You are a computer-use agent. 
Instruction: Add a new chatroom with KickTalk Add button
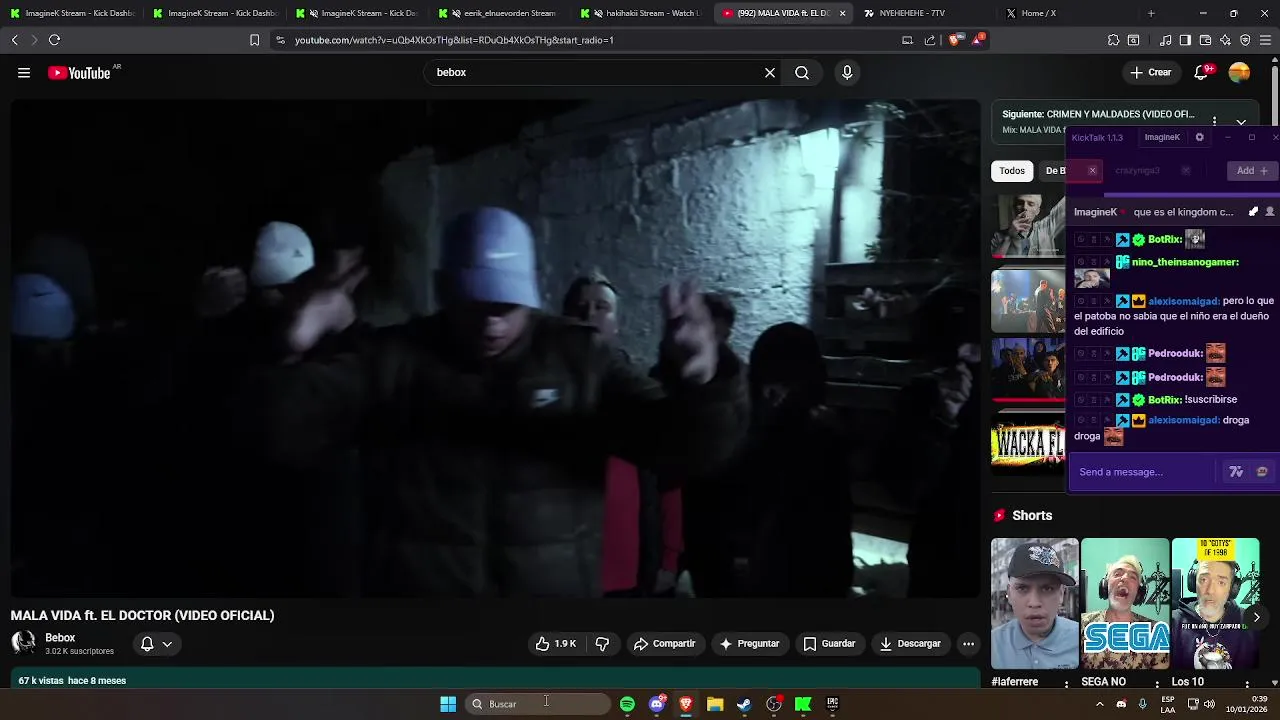click(x=1252, y=171)
